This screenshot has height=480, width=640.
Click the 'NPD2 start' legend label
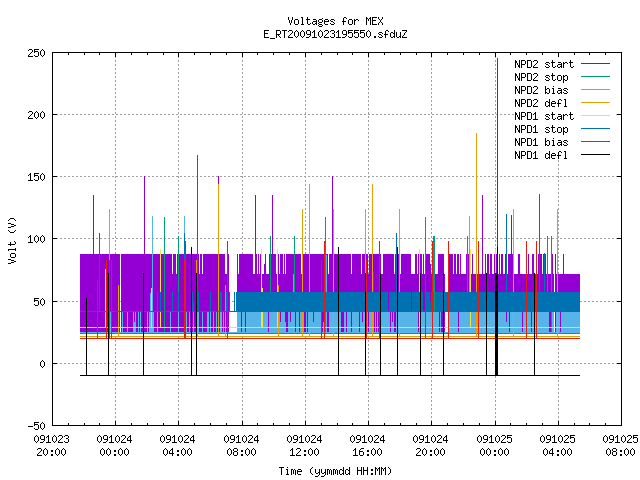tap(544, 64)
